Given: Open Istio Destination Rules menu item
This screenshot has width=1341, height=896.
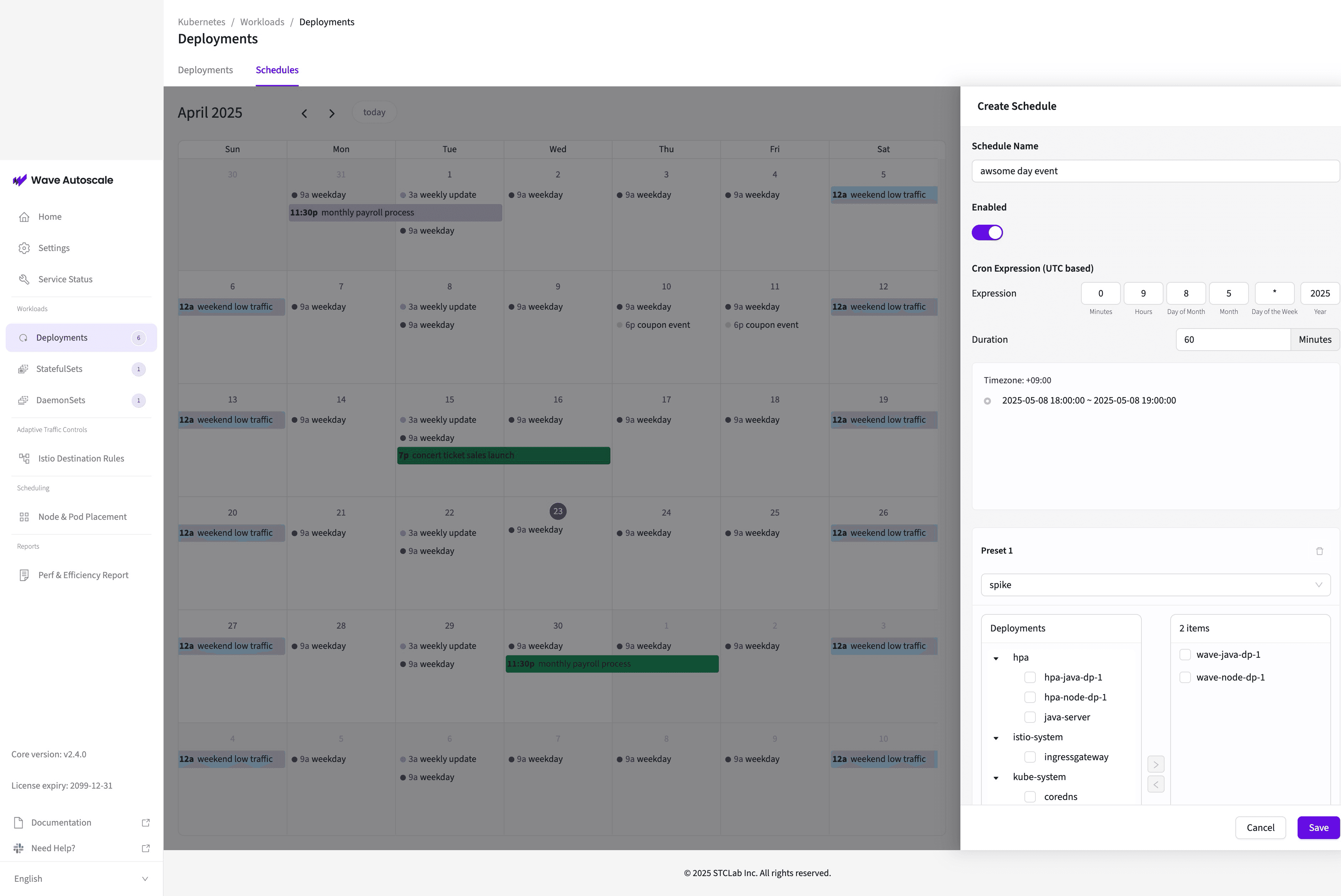Looking at the screenshot, I should point(81,458).
